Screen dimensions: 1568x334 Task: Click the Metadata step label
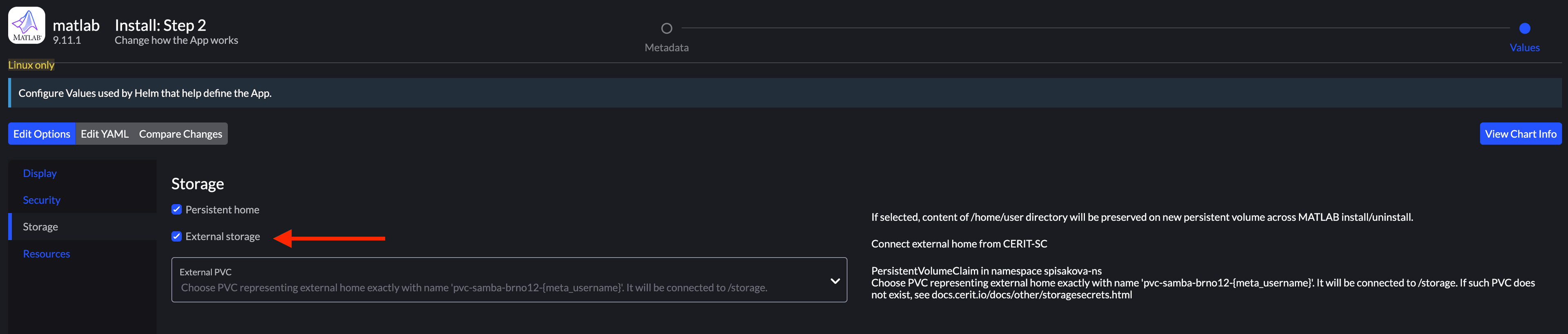click(x=666, y=47)
